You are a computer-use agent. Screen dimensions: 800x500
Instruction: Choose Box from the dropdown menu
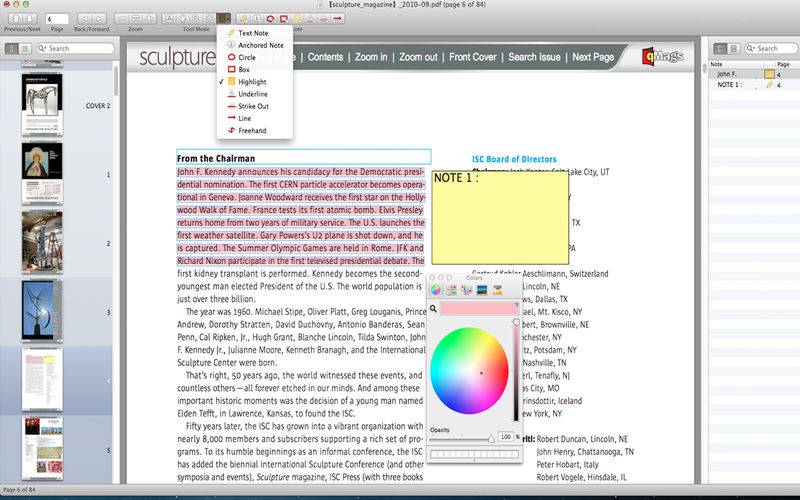point(255,69)
